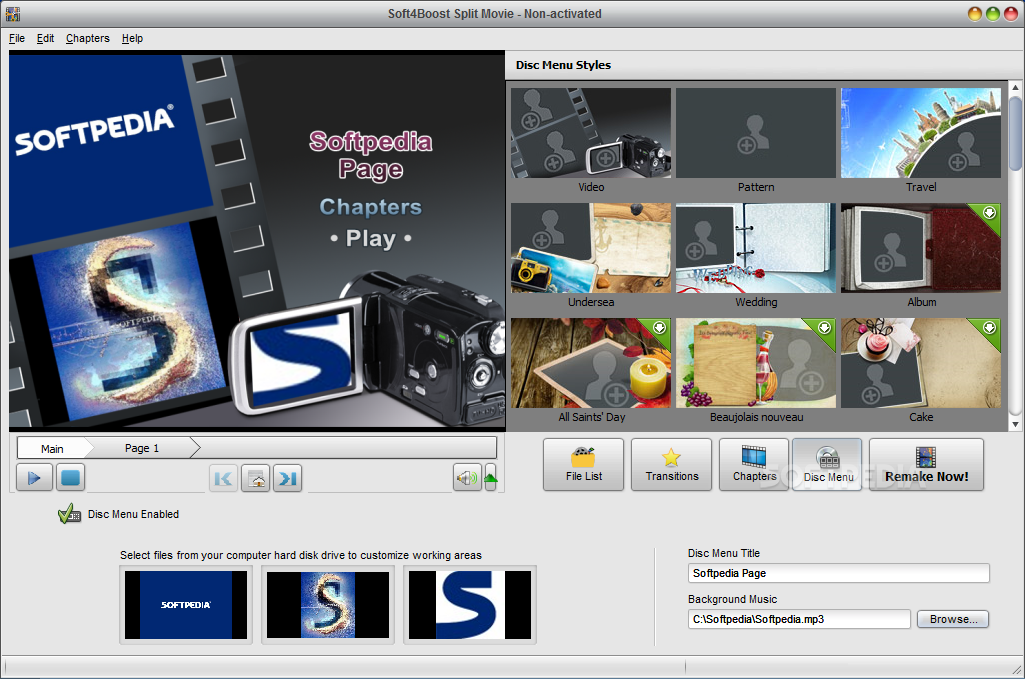Open the Chapters menu
Screen dimensions: 1025x679
[88, 39]
